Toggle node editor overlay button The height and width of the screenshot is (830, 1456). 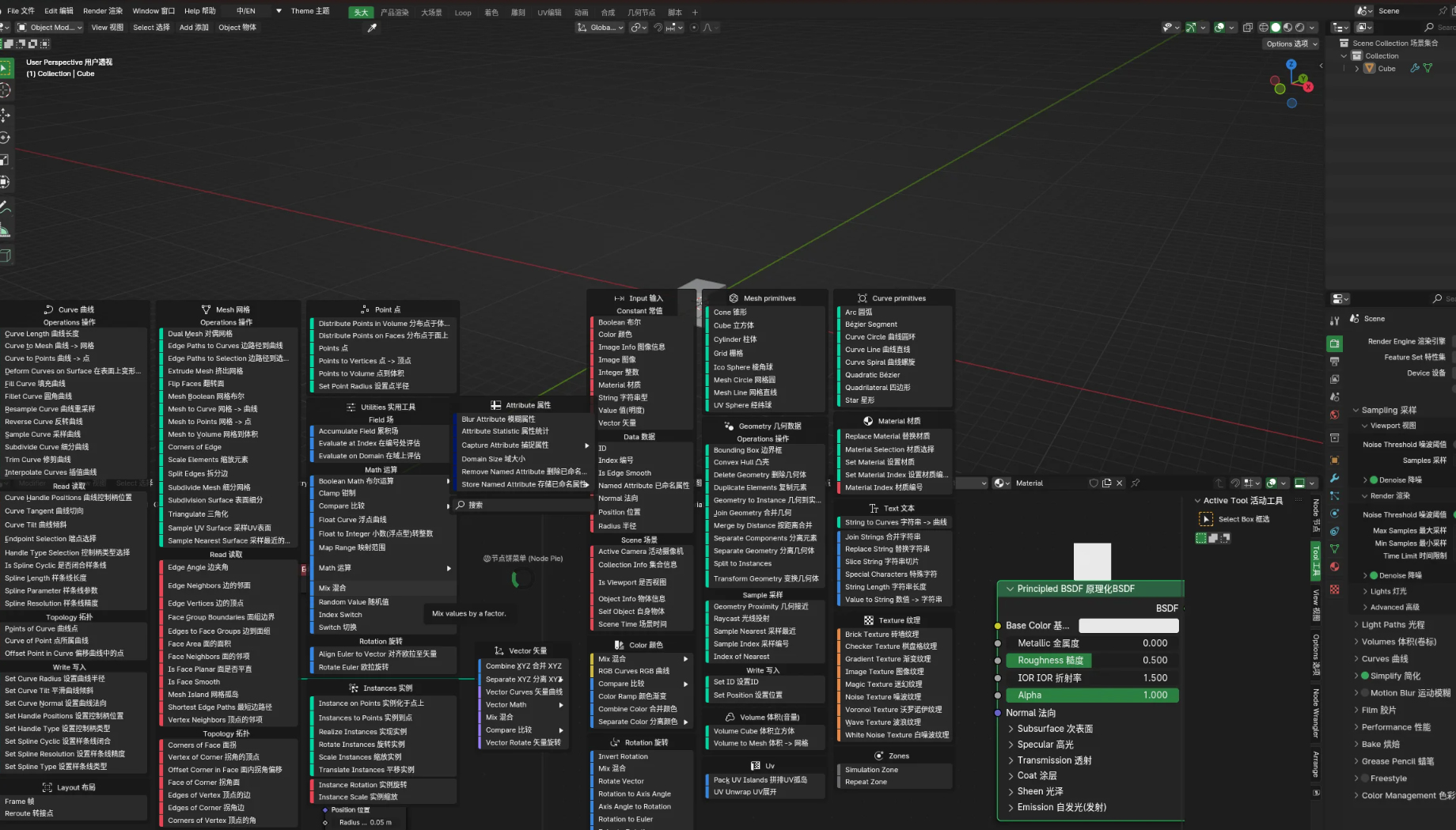[1272, 483]
